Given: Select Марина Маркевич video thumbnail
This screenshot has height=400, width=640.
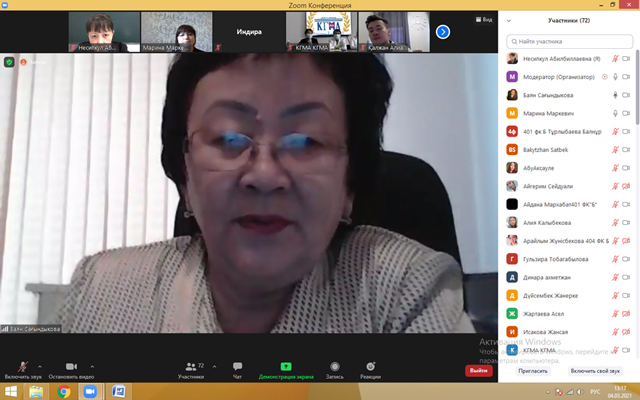Looking at the screenshot, I should (176, 32).
